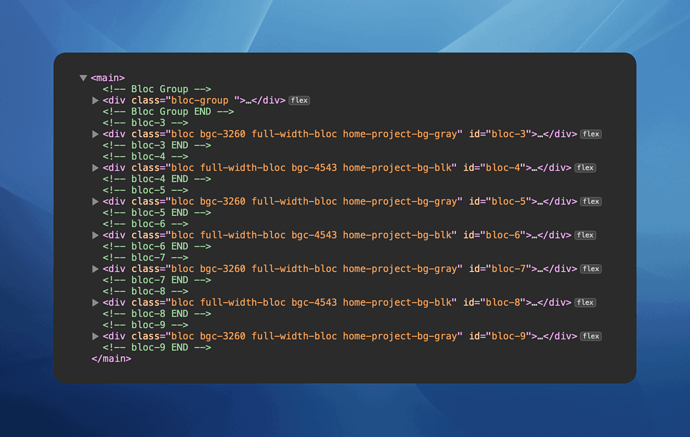Screen dimensions: 690x437
Task: Click class attribute value of bloc-9 div
Action: 314,336
